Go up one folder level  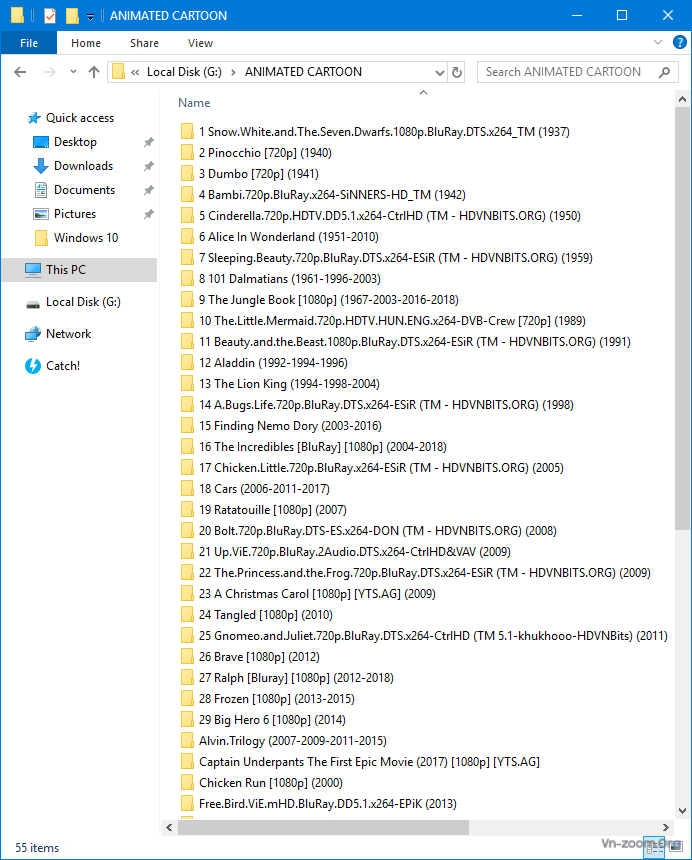click(x=94, y=72)
